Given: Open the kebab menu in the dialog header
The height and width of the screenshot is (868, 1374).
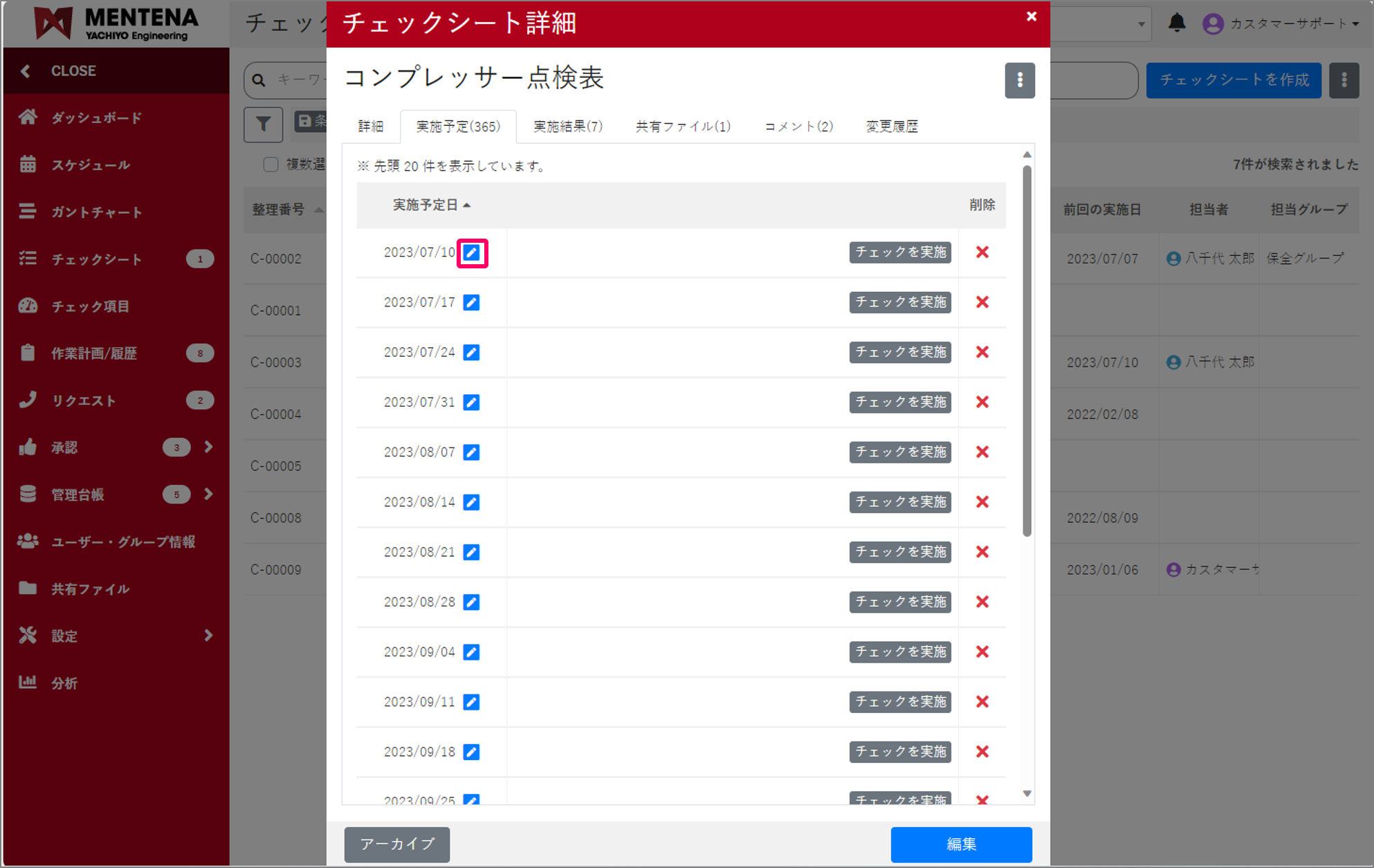Looking at the screenshot, I should [1020, 80].
